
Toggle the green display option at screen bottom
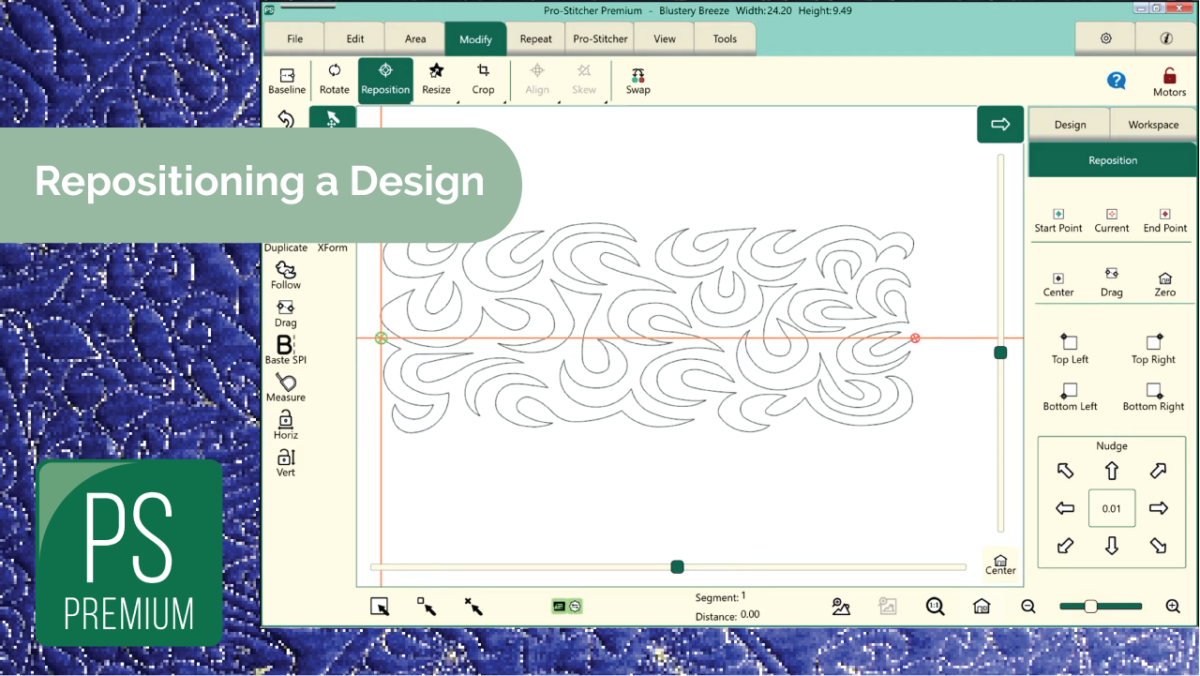(x=566, y=605)
